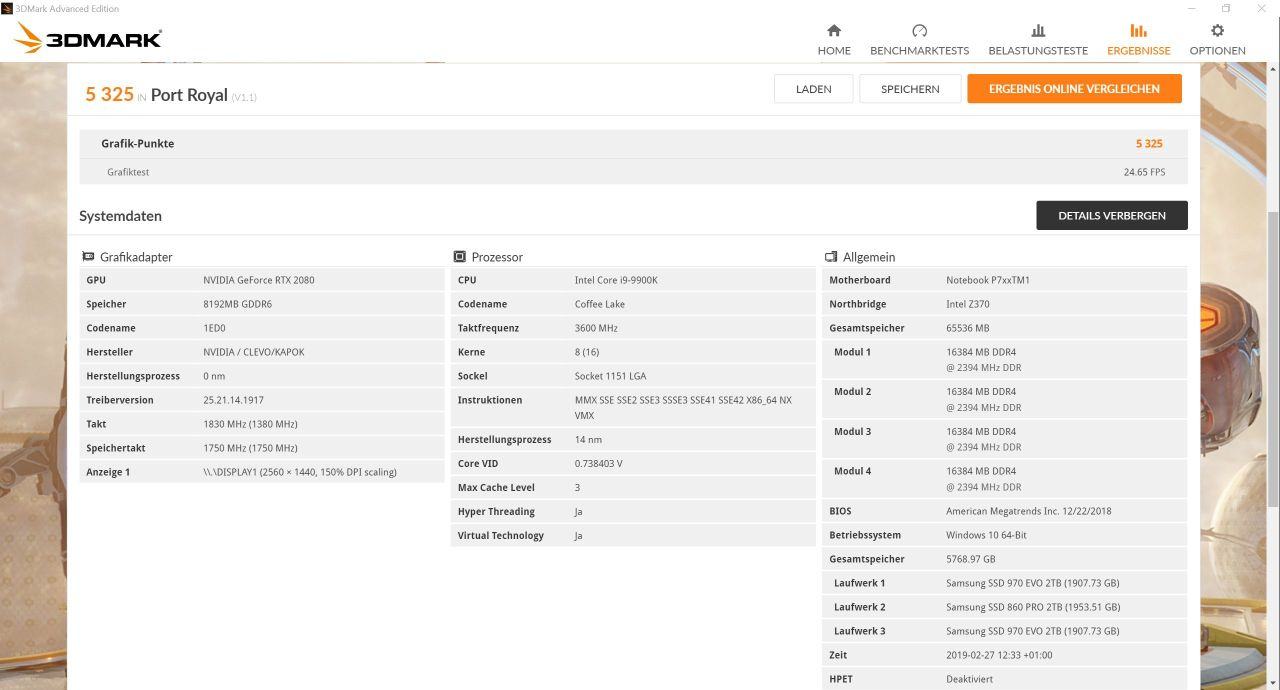Click the Laden button
The width and height of the screenshot is (1280, 690).
coord(814,89)
